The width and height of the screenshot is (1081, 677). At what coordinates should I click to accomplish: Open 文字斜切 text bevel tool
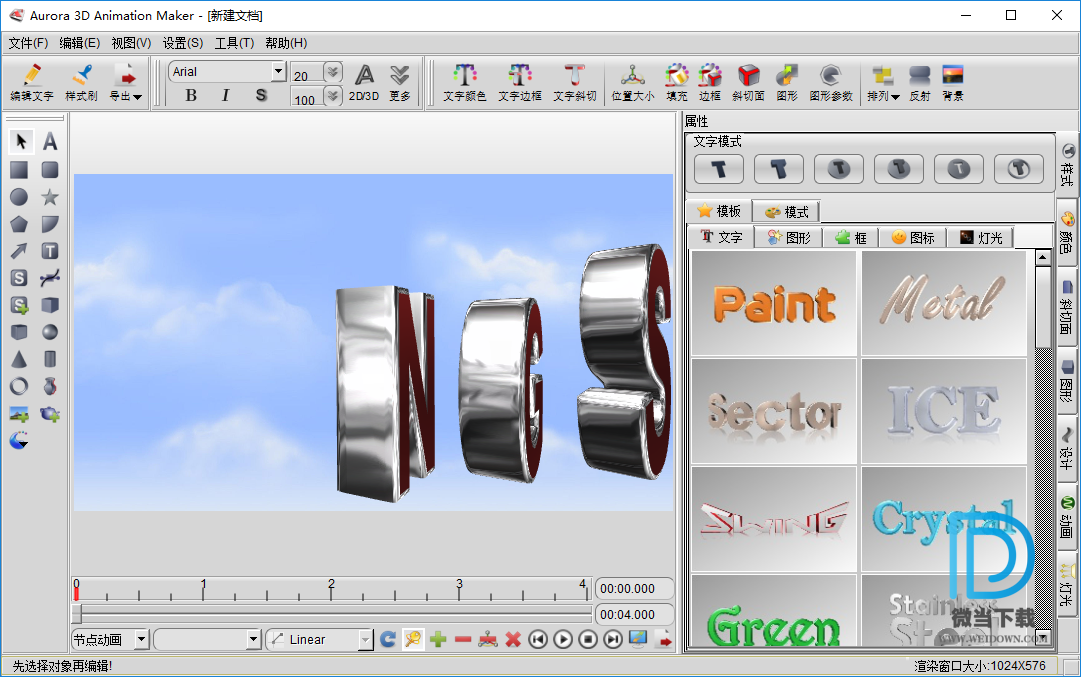pyautogui.click(x=574, y=82)
